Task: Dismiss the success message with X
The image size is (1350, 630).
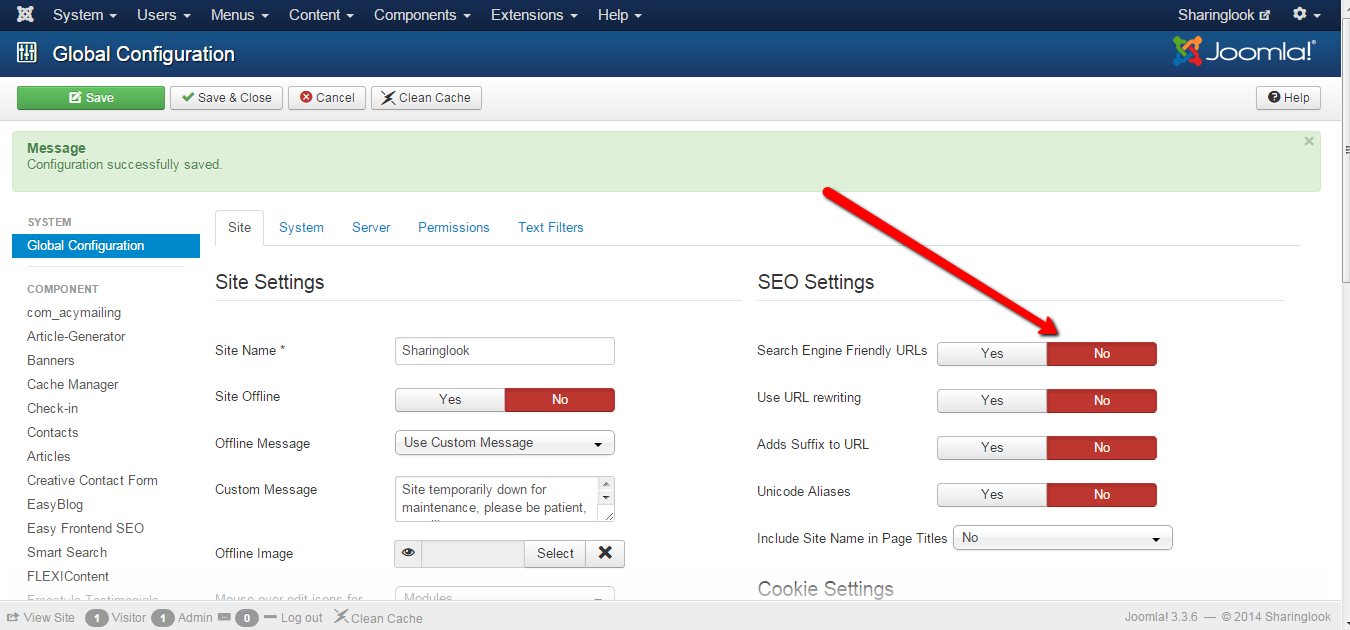Action: coord(1309,142)
